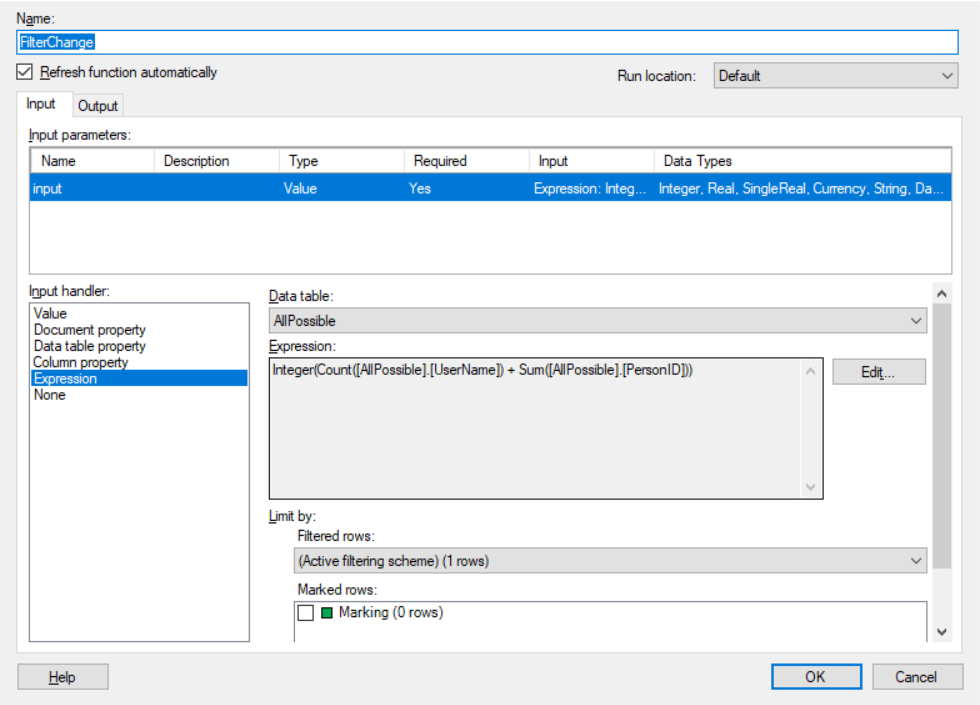Click the Name input field
Screen dimensions: 980x705
pos(488,43)
